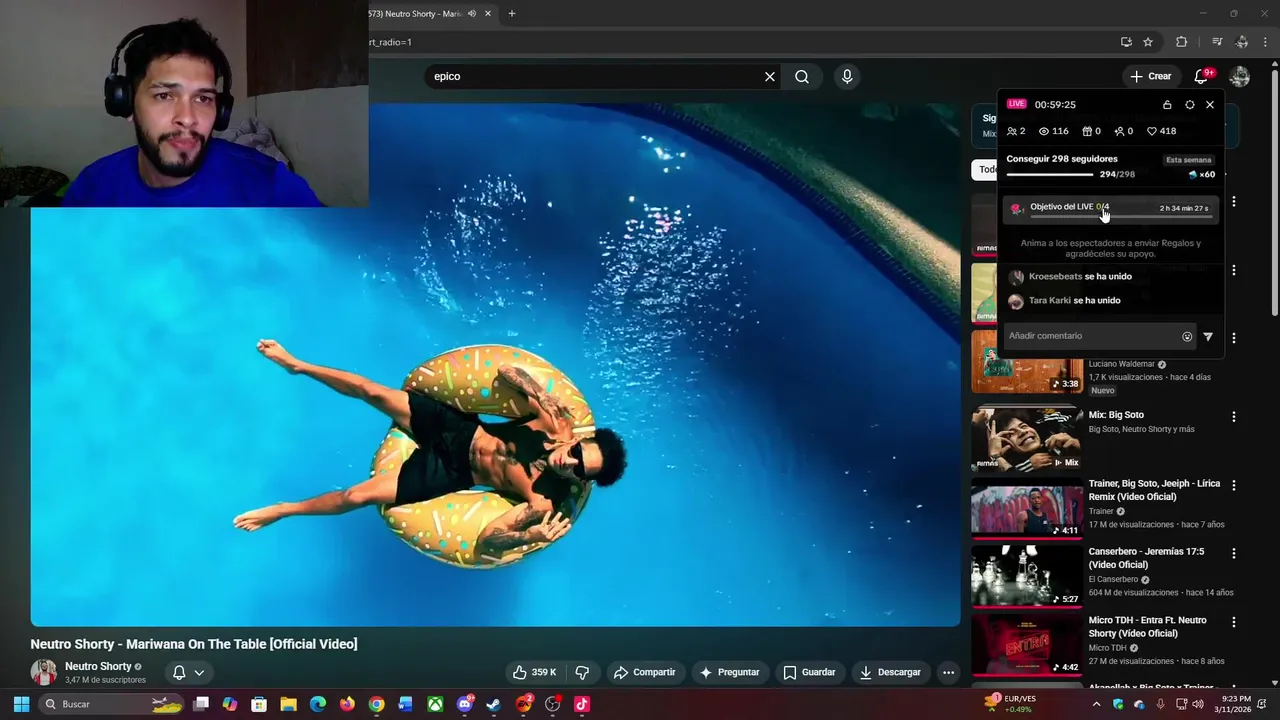Clear the YouTube search text with the X
Image resolution: width=1280 pixels, height=720 pixels.
pyautogui.click(x=770, y=77)
